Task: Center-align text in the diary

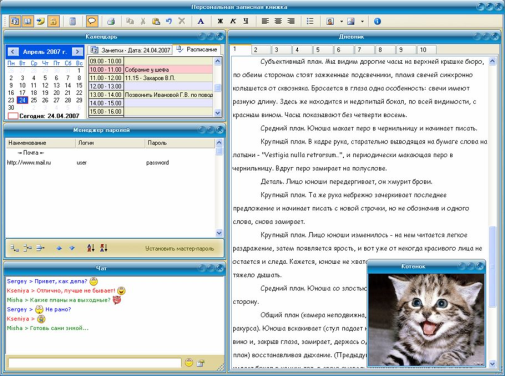Action: pos(278,21)
